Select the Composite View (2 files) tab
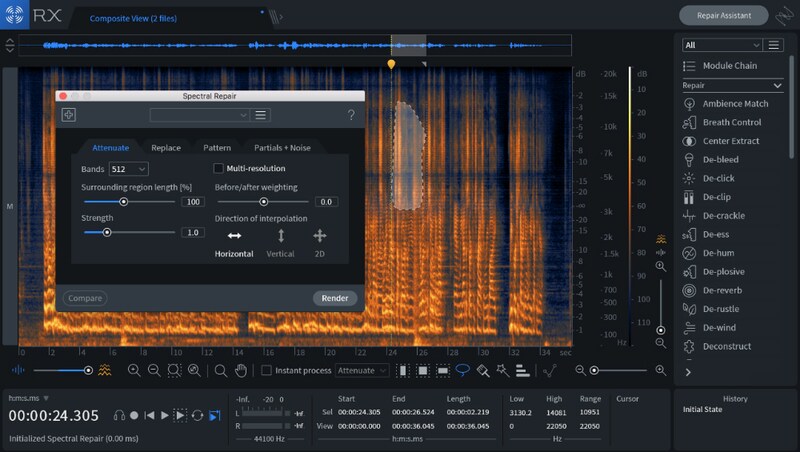800x452 pixels. 133,18
